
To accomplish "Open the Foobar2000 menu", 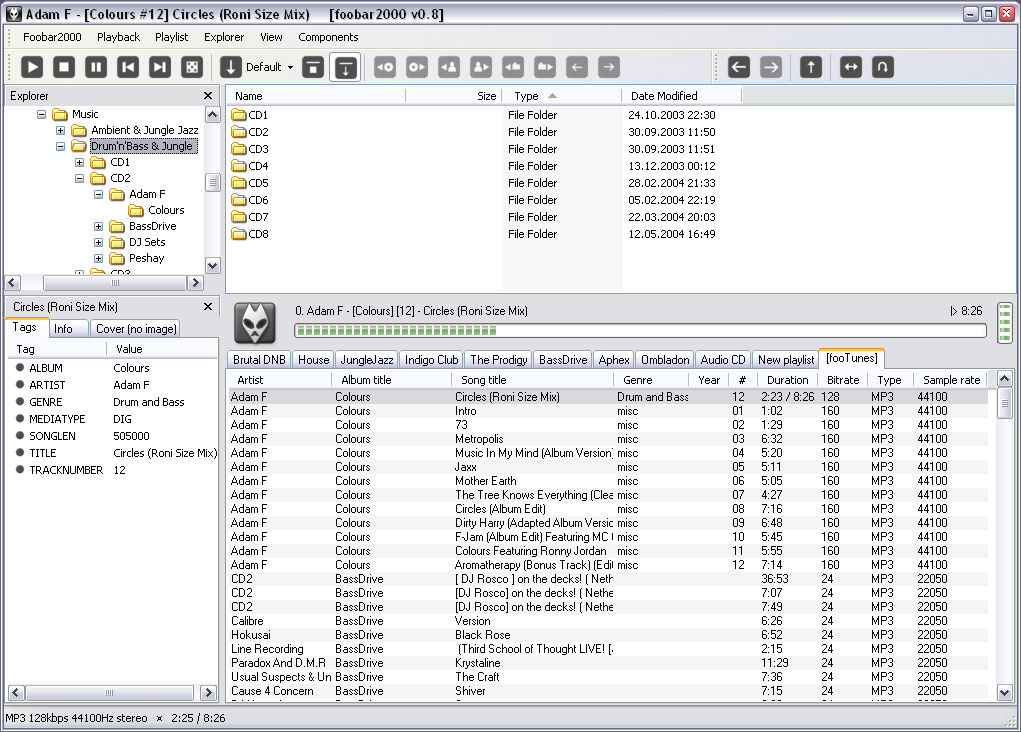I will (x=52, y=37).
